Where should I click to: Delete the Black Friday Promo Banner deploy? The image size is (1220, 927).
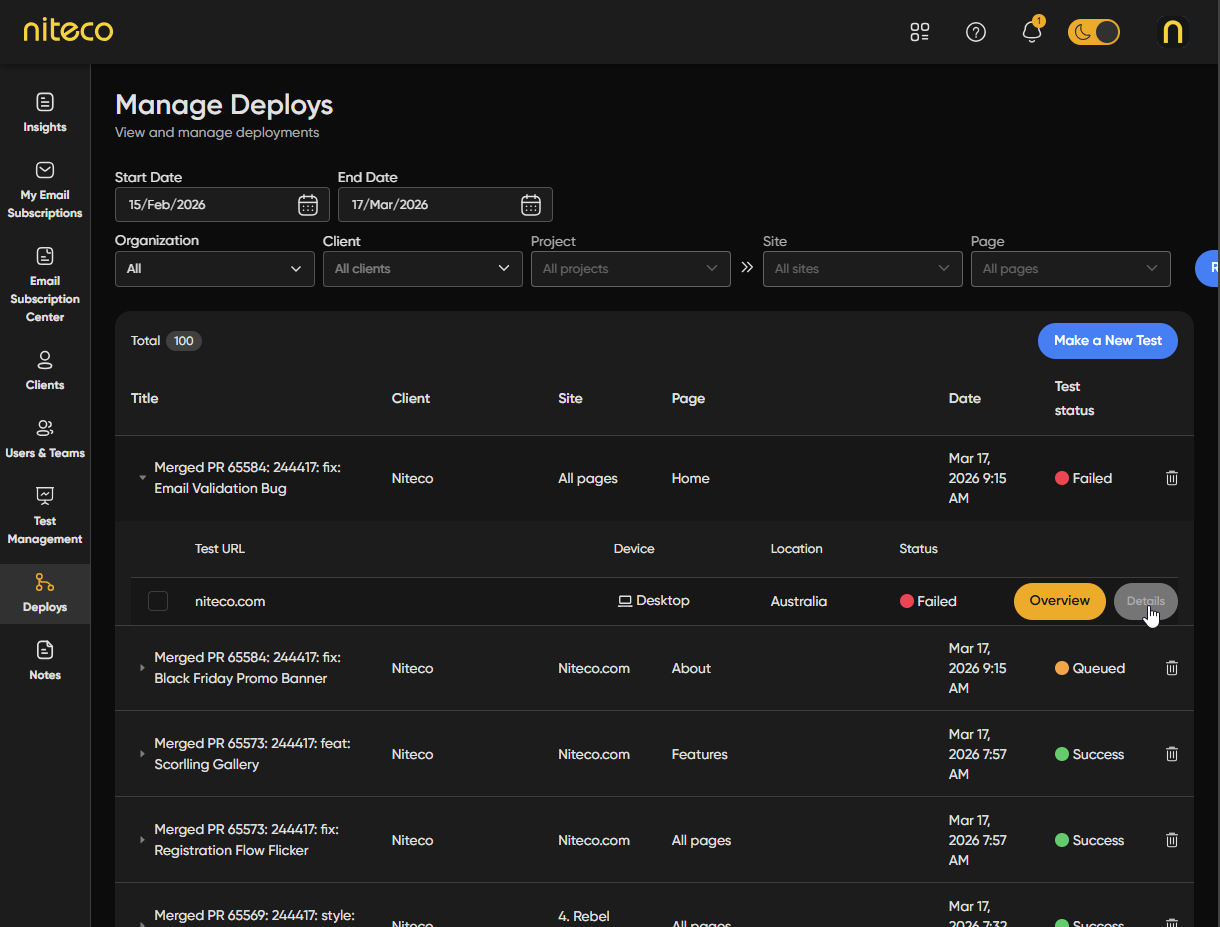click(1172, 668)
